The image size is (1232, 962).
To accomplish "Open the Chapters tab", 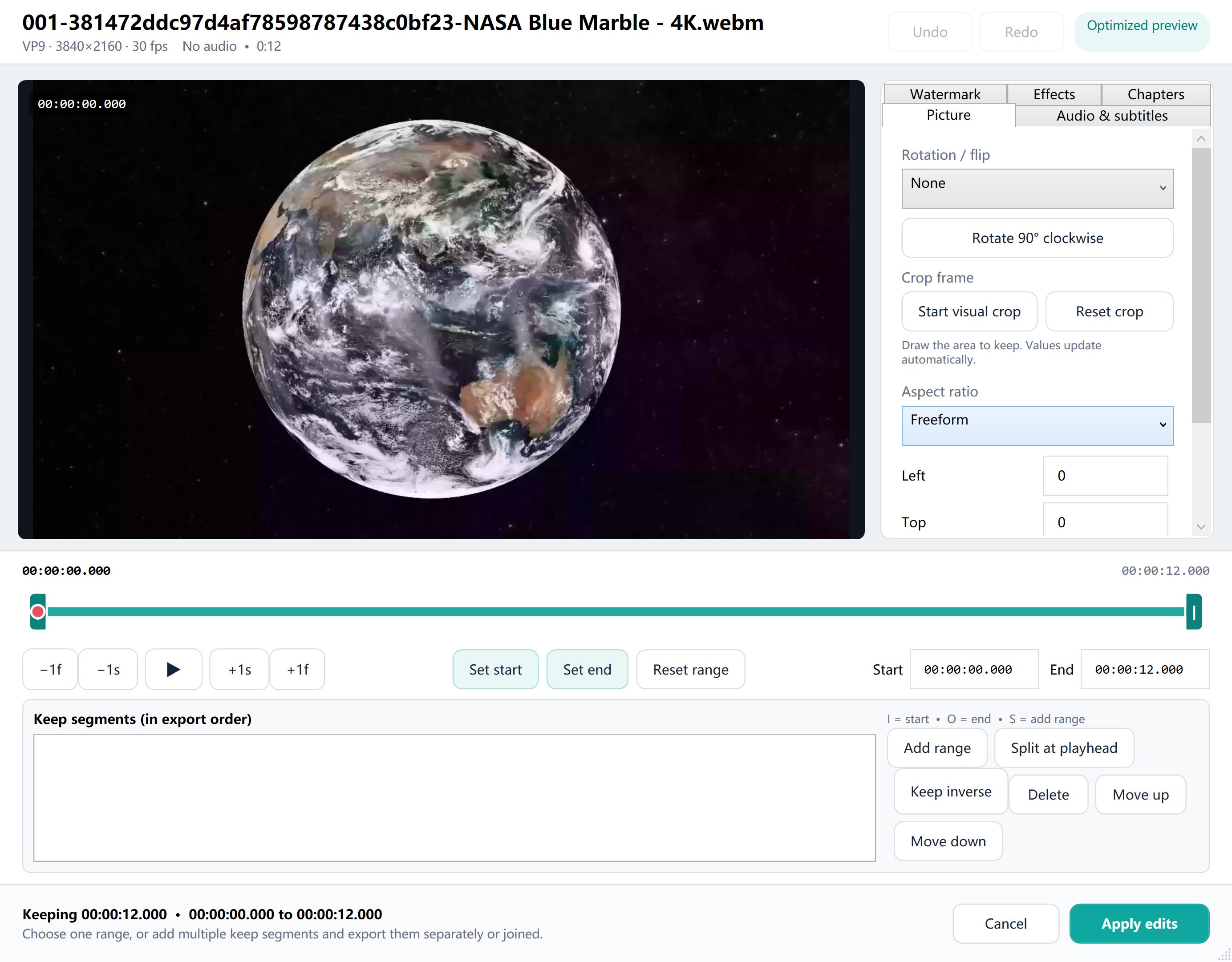I will coord(1155,94).
